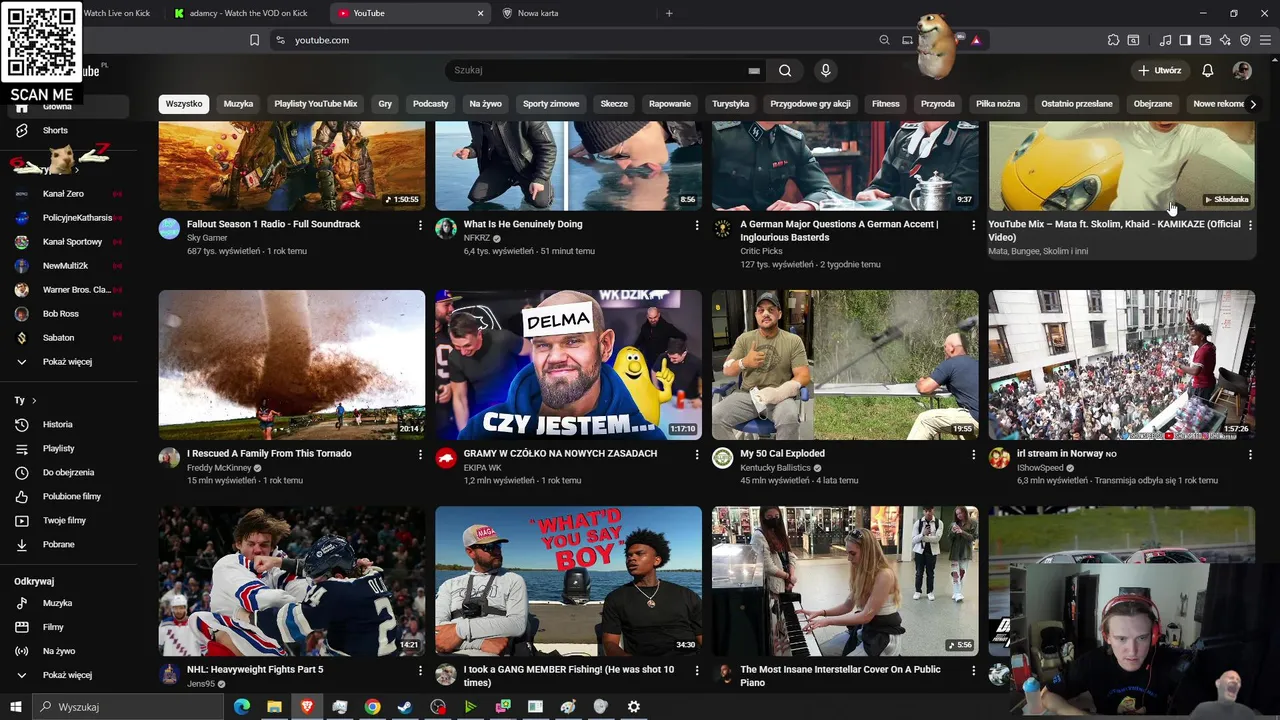
Task: Select the Gry filter chip
Action: pyautogui.click(x=385, y=104)
